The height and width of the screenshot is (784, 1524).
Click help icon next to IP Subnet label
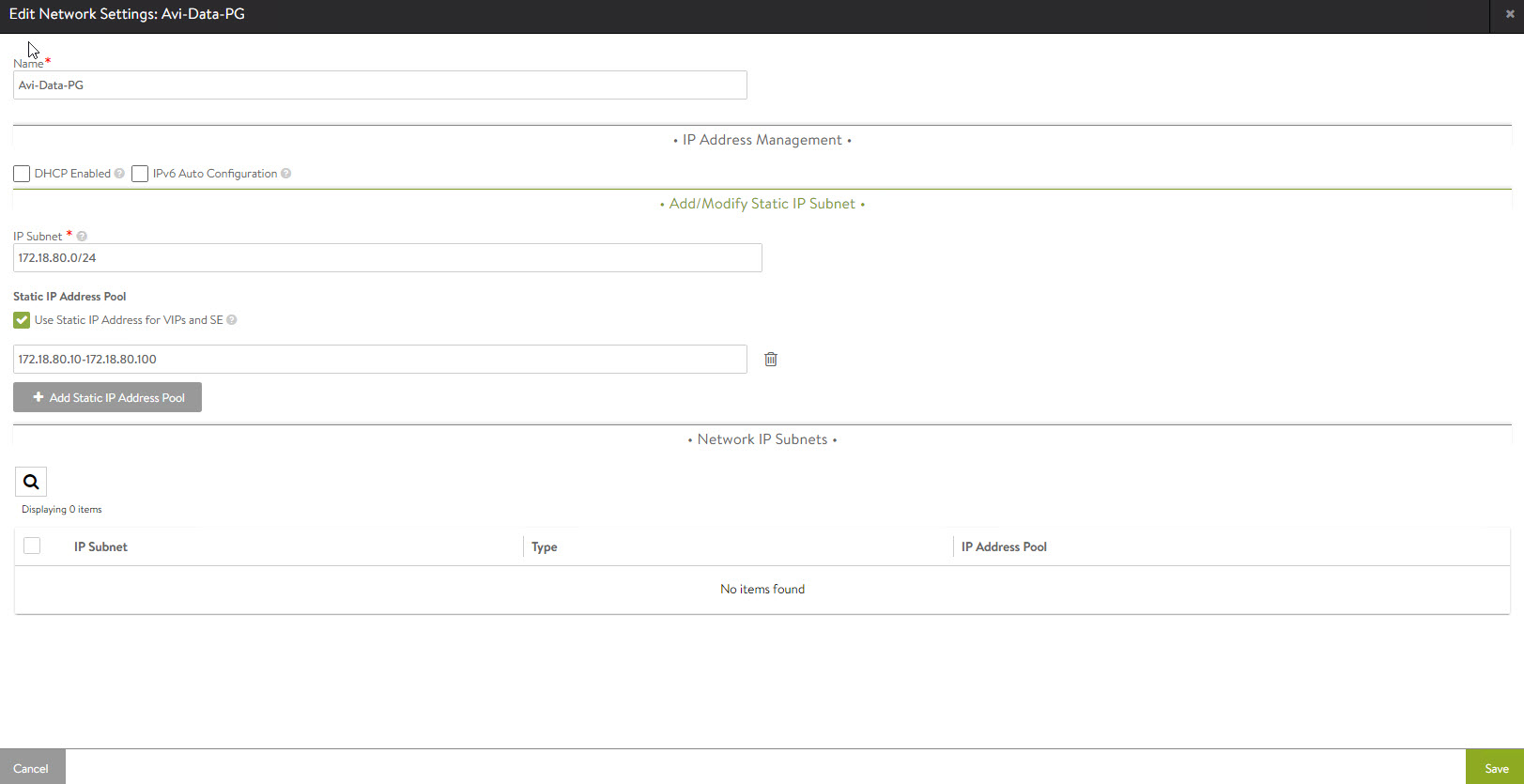point(82,237)
